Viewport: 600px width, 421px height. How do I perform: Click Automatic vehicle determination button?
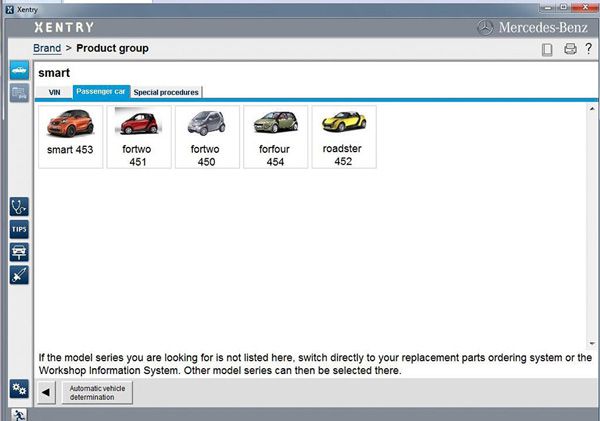tap(97, 393)
